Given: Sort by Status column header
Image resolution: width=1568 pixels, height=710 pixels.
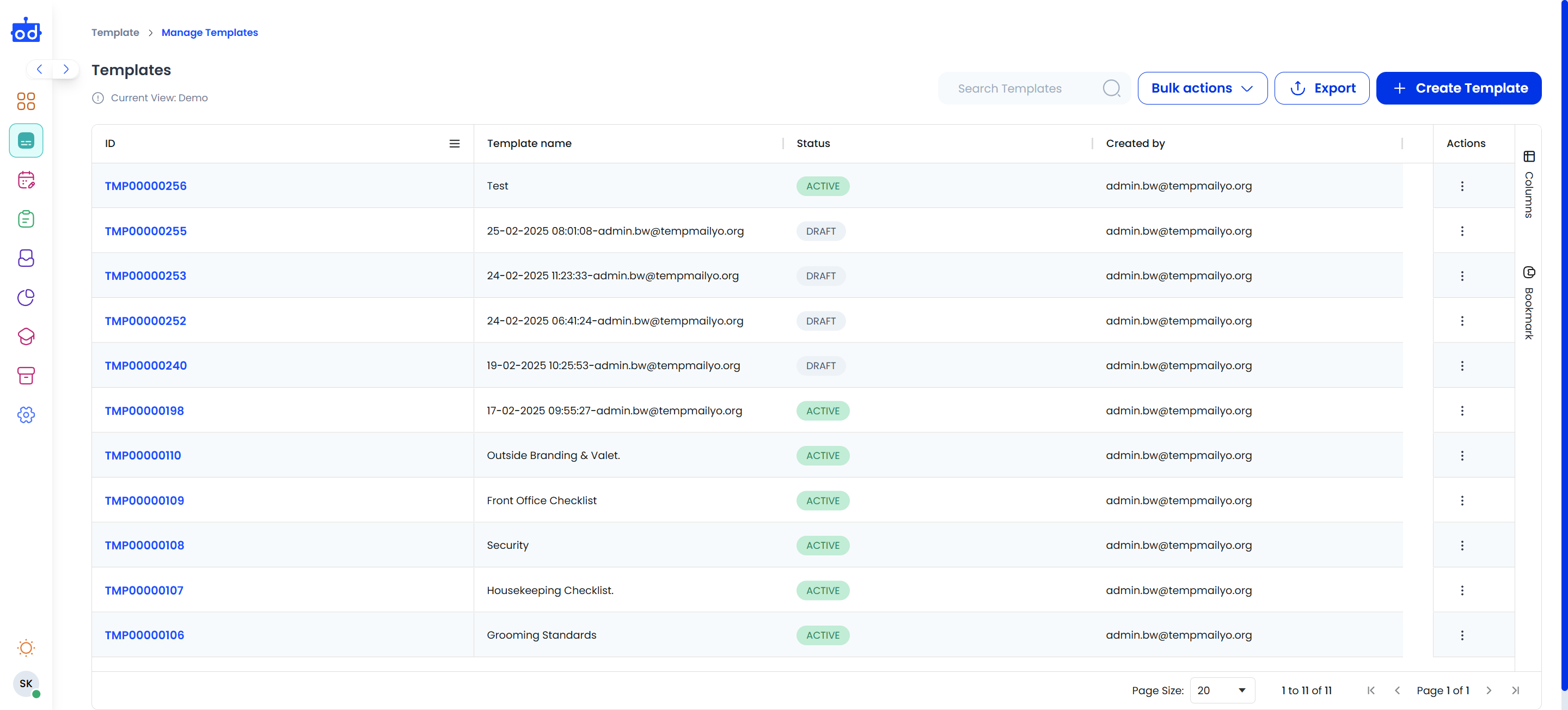Looking at the screenshot, I should [813, 144].
